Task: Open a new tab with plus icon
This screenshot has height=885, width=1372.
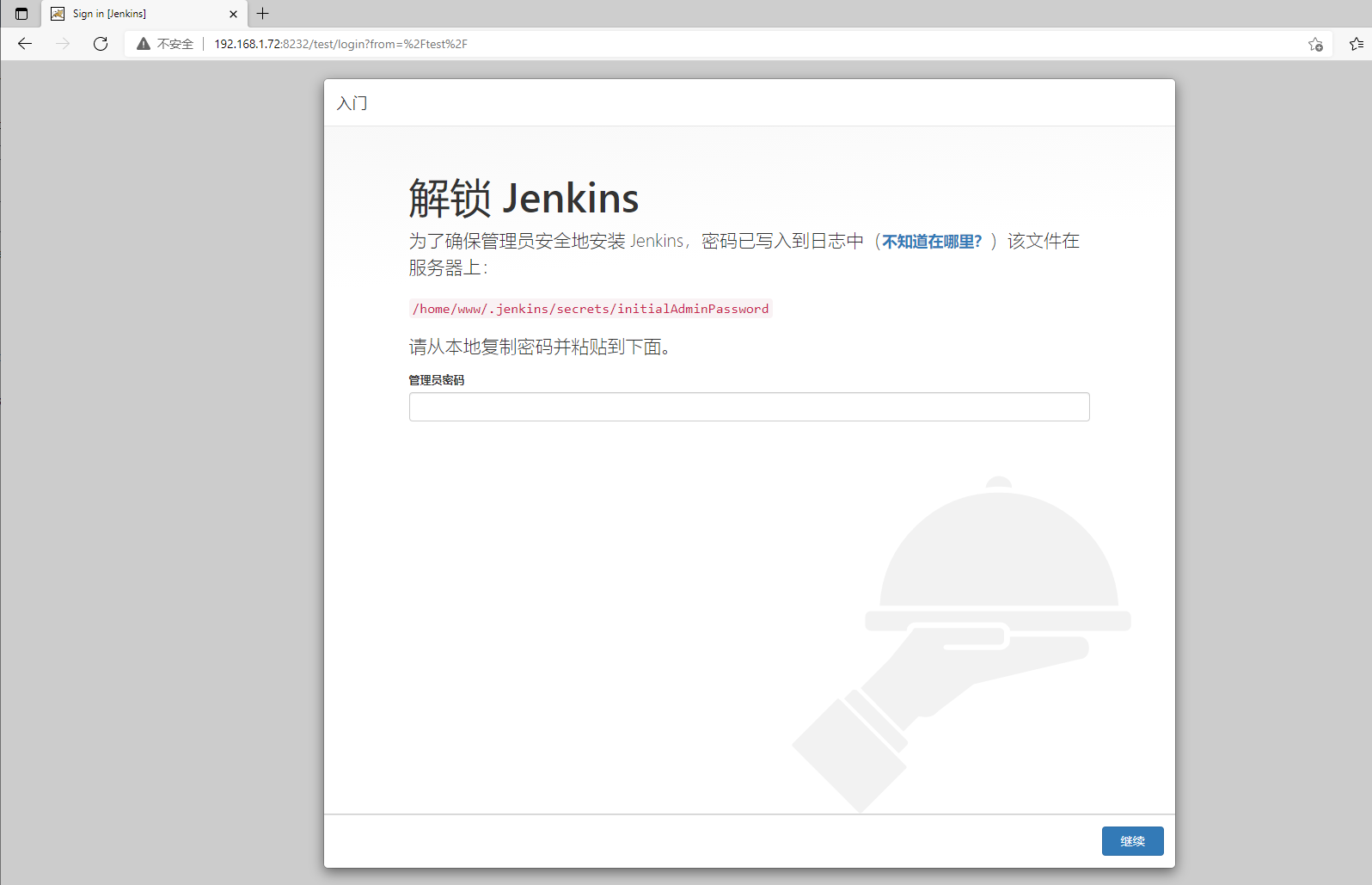Action: pos(263,14)
